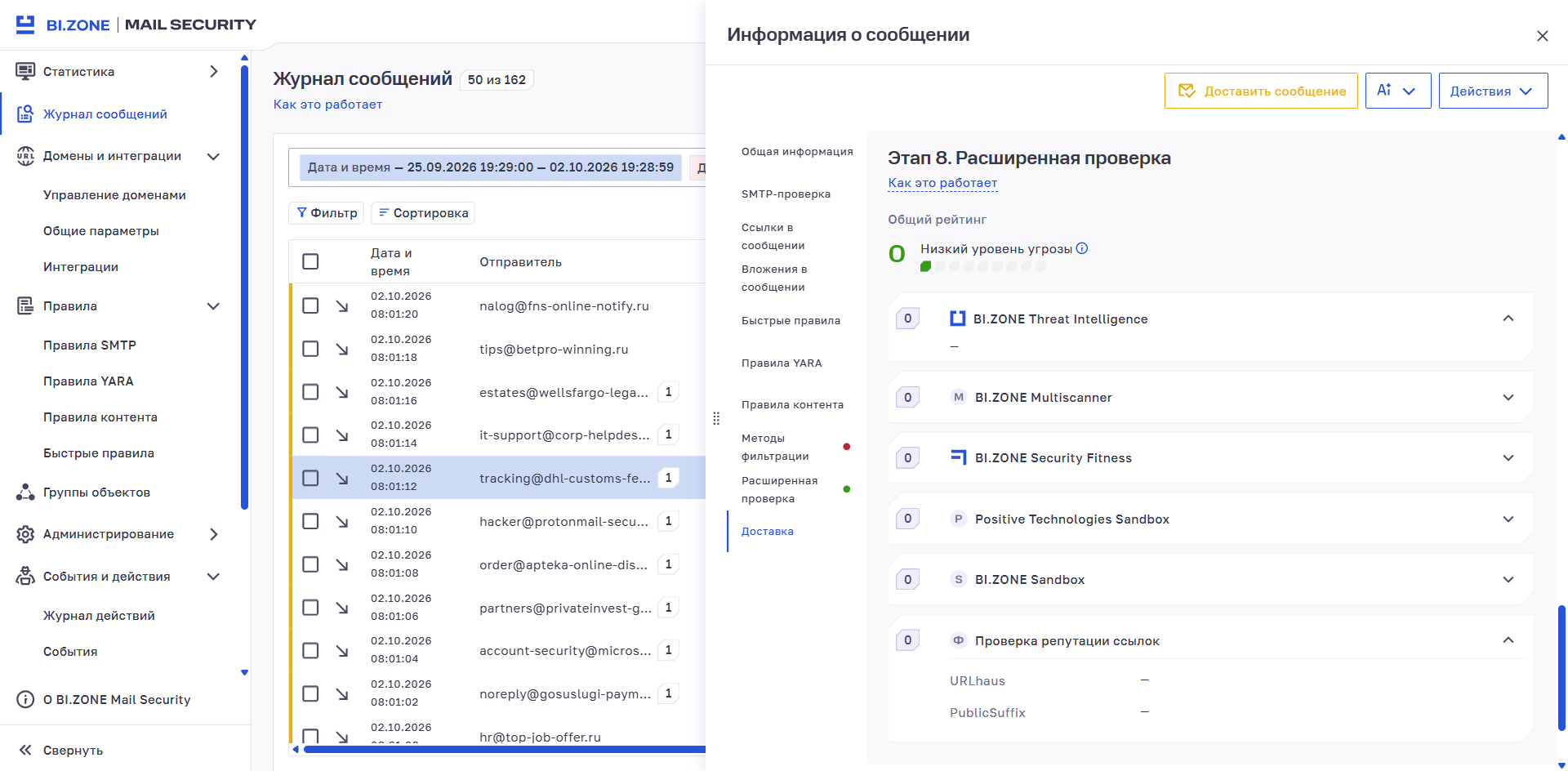Open Группы объектов icon
1568x771 pixels.
(x=25, y=492)
